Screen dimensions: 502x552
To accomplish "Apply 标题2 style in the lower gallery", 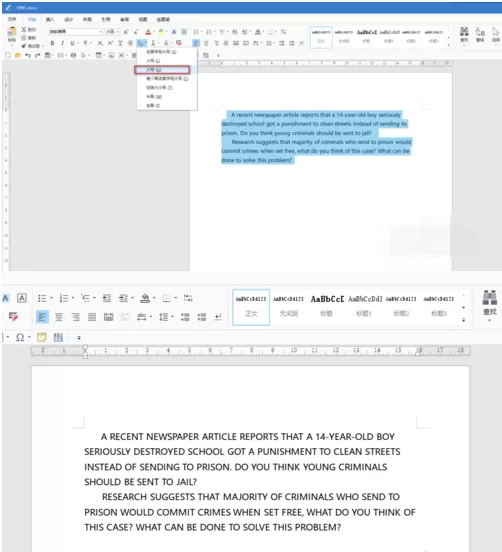I will (401, 307).
